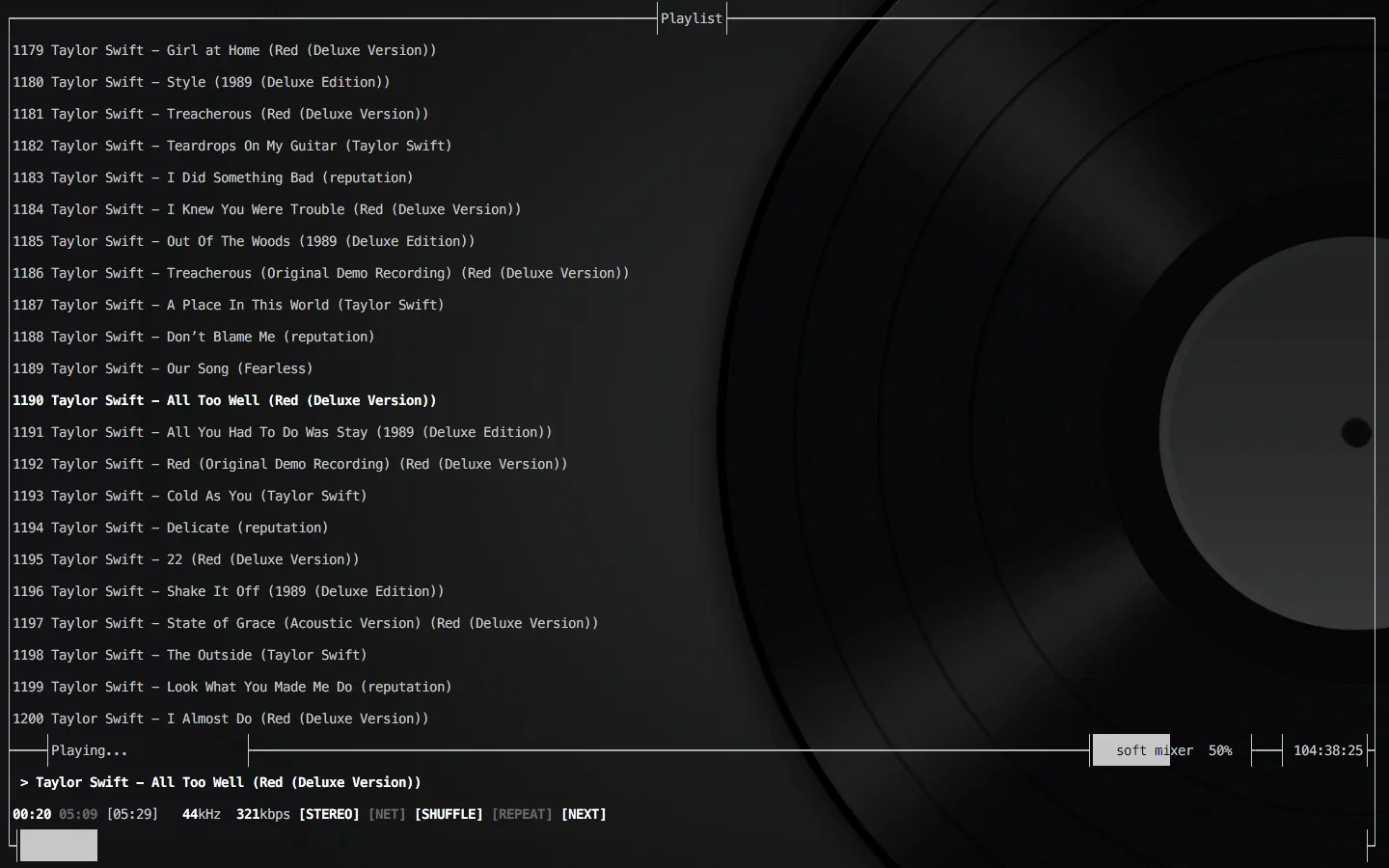This screenshot has height=868, width=1389.
Task: Toggle the STEREO indicator
Action: 329,814
